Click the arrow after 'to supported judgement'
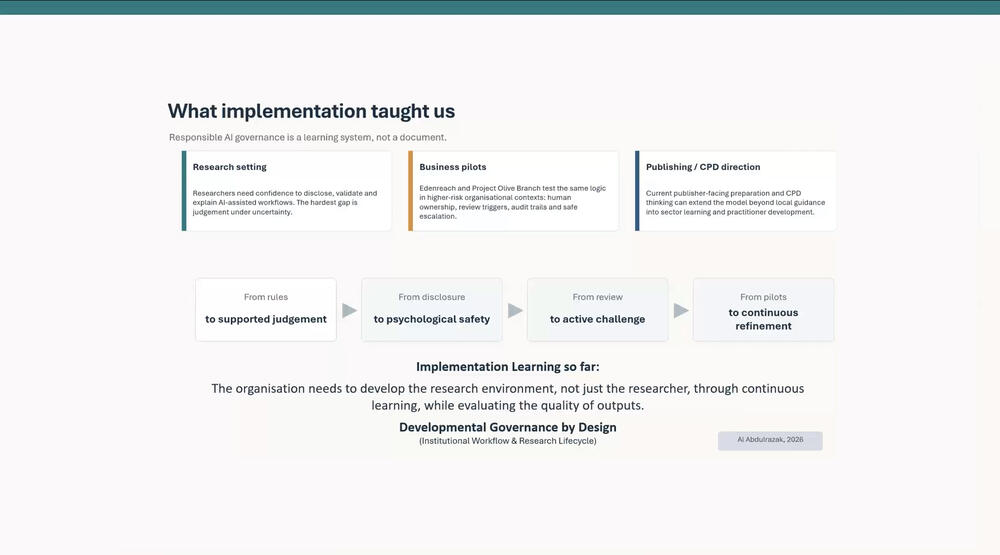Screen dimensions: 1000x555 [349, 311]
